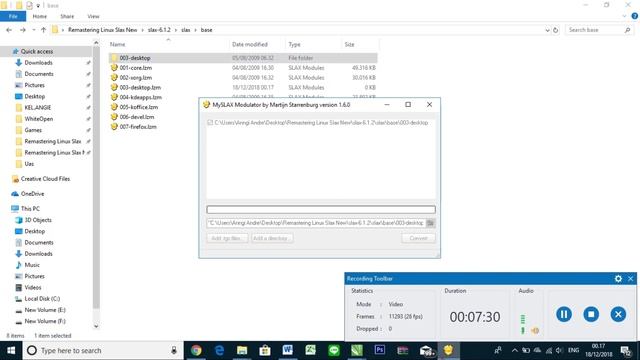Screen dimensions: 640x360
Task: Sort by the Name column header
Action: click(x=118, y=44)
